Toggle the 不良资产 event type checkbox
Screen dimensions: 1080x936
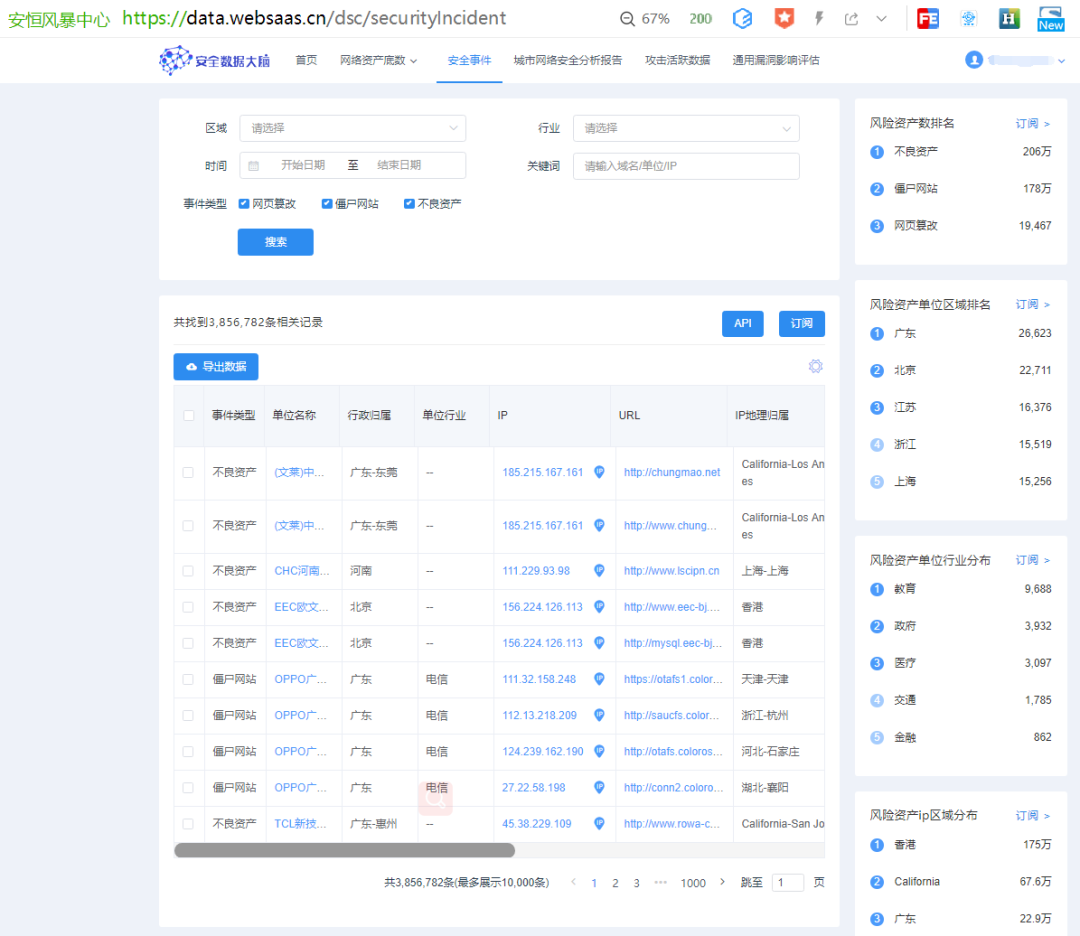click(x=409, y=203)
